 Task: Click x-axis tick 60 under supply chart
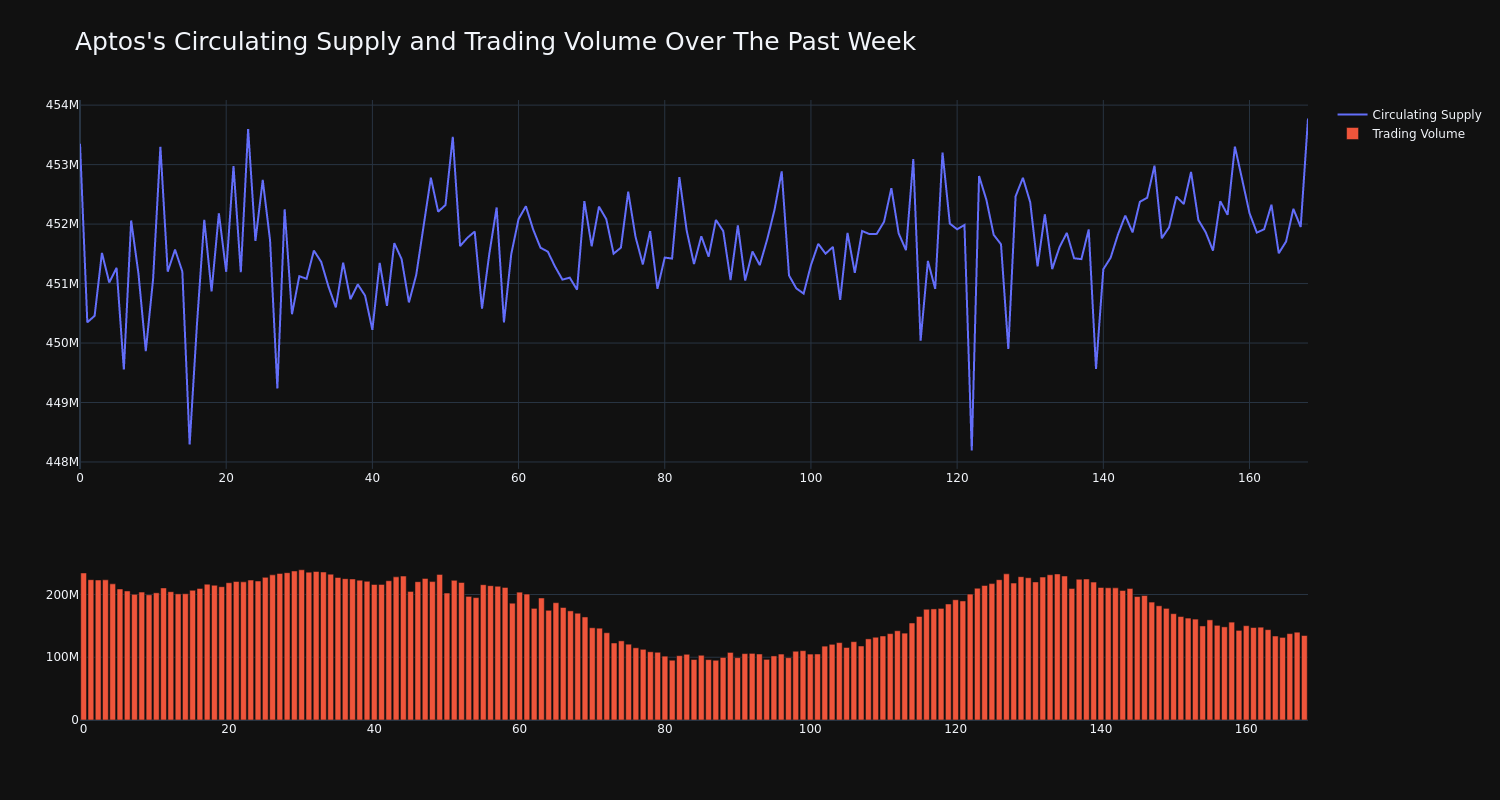pyautogui.click(x=518, y=478)
